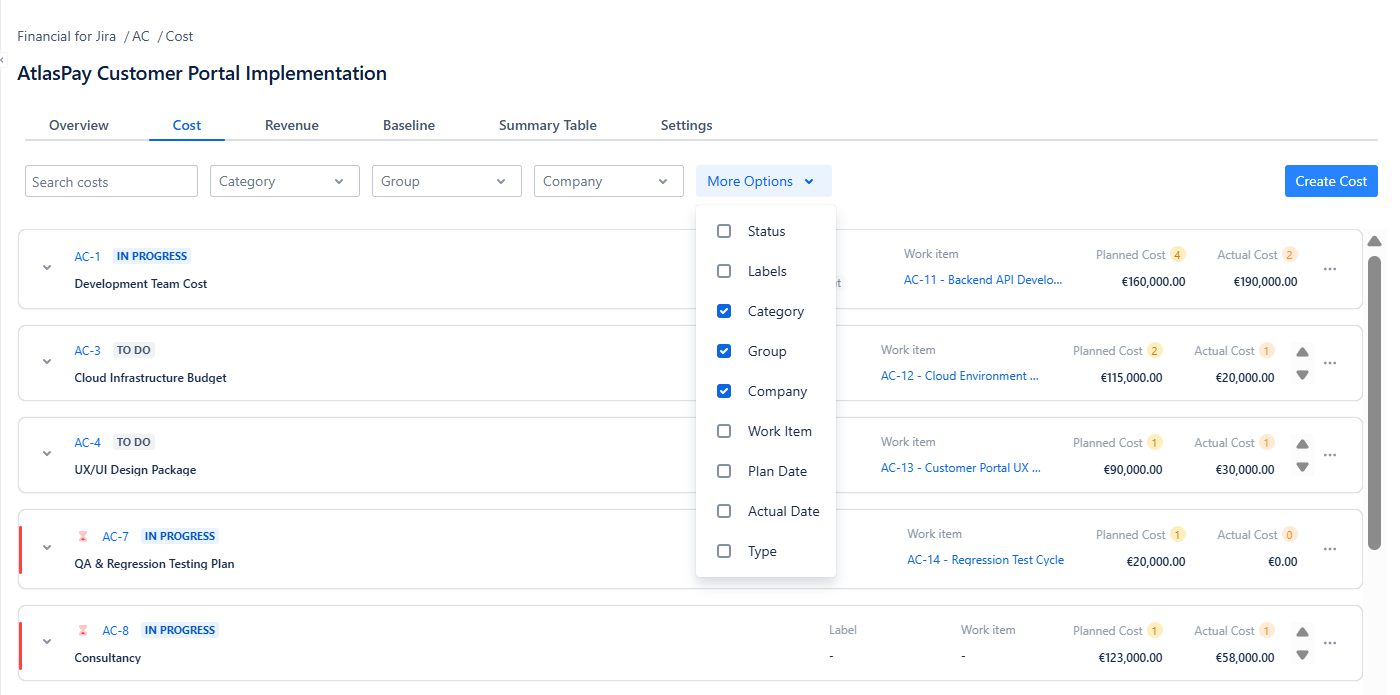
Task: Uncheck the Company filter option
Action: click(724, 391)
